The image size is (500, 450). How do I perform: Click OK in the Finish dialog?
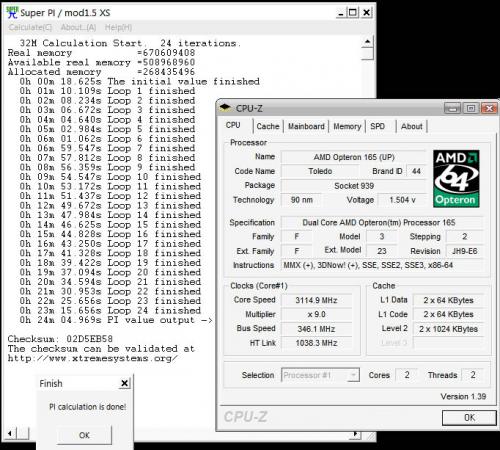[84, 435]
